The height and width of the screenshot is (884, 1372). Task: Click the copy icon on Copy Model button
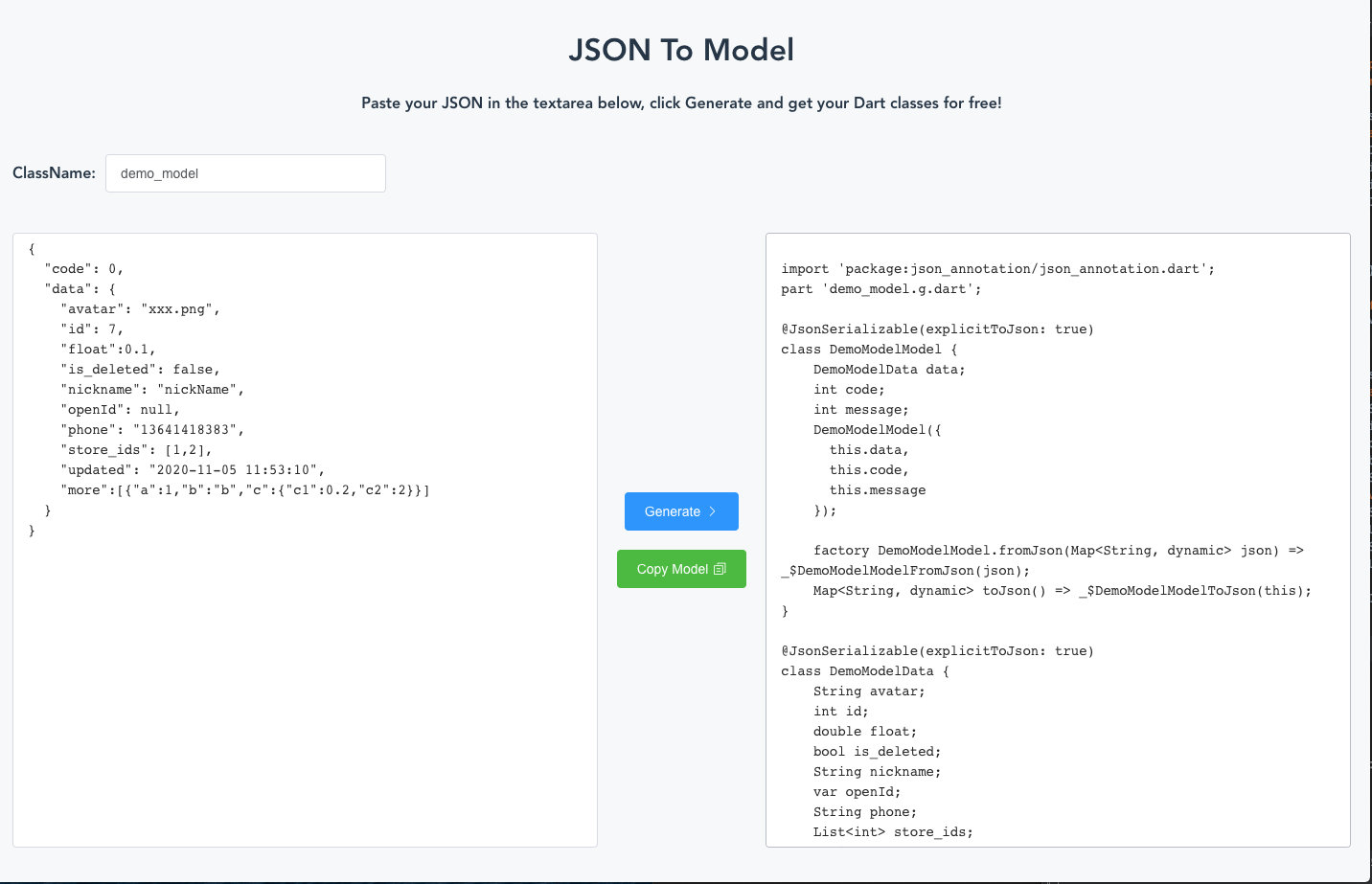click(x=720, y=569)
